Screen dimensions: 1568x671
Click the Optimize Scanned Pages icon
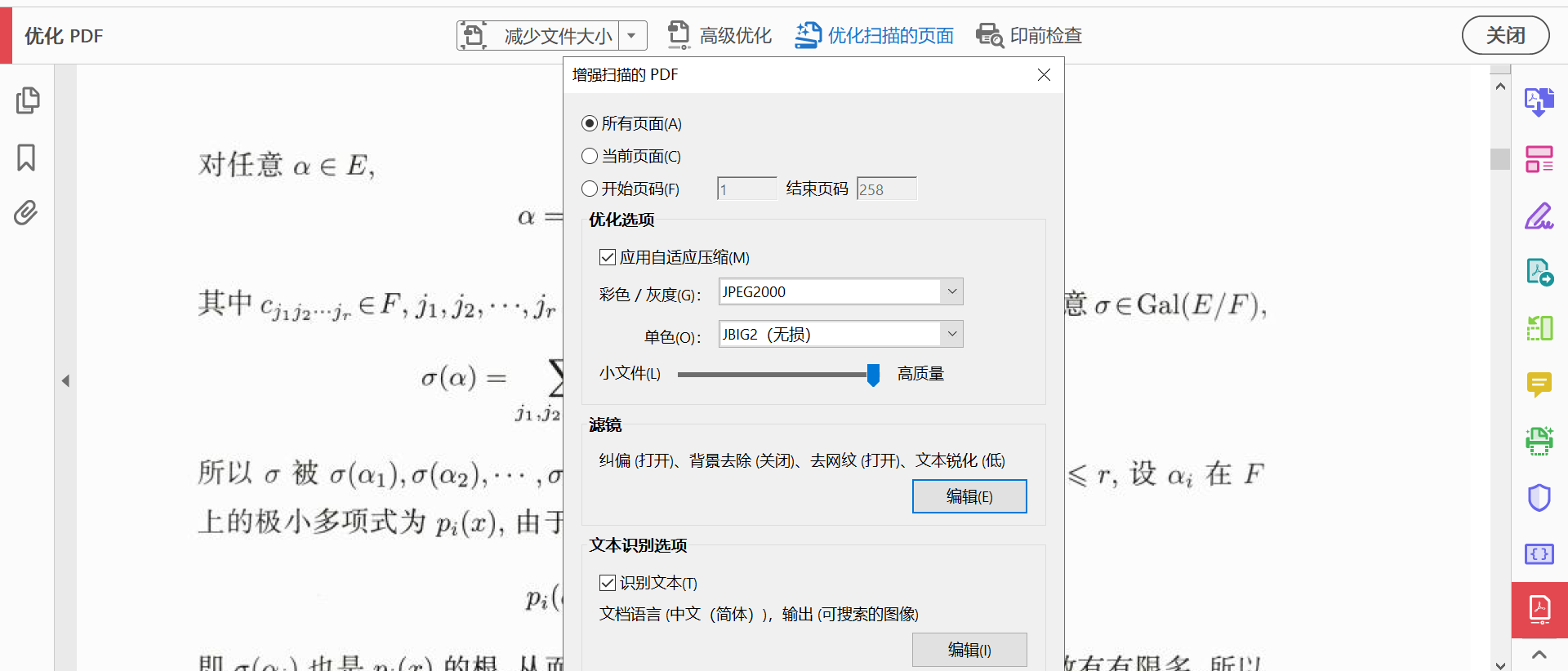point(808,35)
